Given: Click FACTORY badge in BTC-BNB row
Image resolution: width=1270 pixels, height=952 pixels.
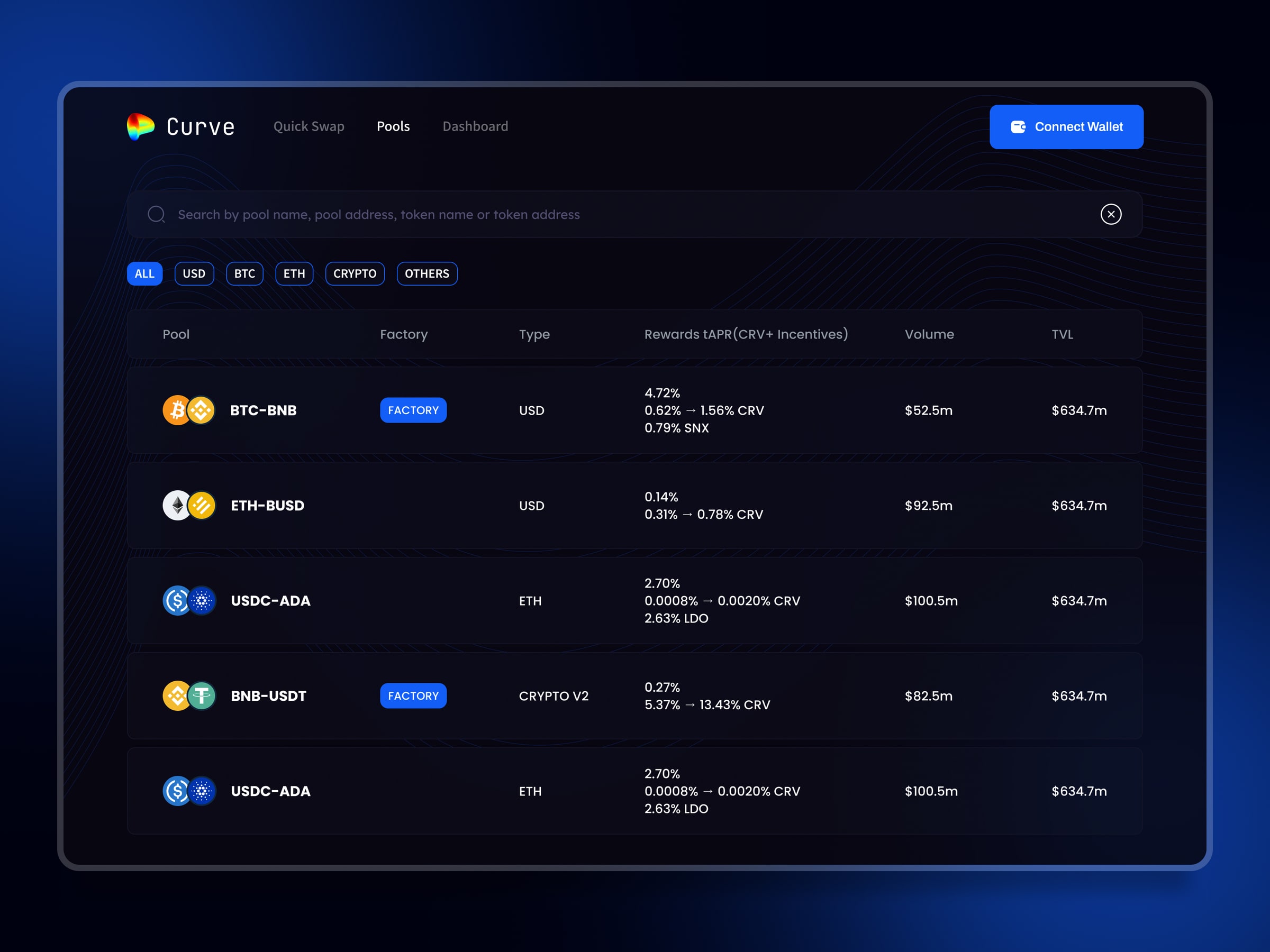Looking at the screenshot, I should (x=413, y=410).
